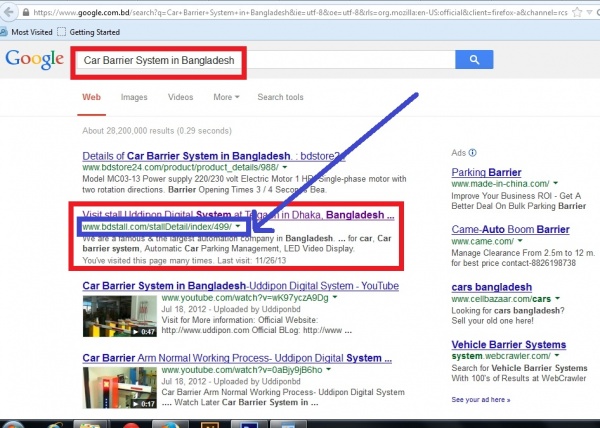Expand arrow next to bdstore24.com URL
The image size is (600, 428).
(285, 167)
